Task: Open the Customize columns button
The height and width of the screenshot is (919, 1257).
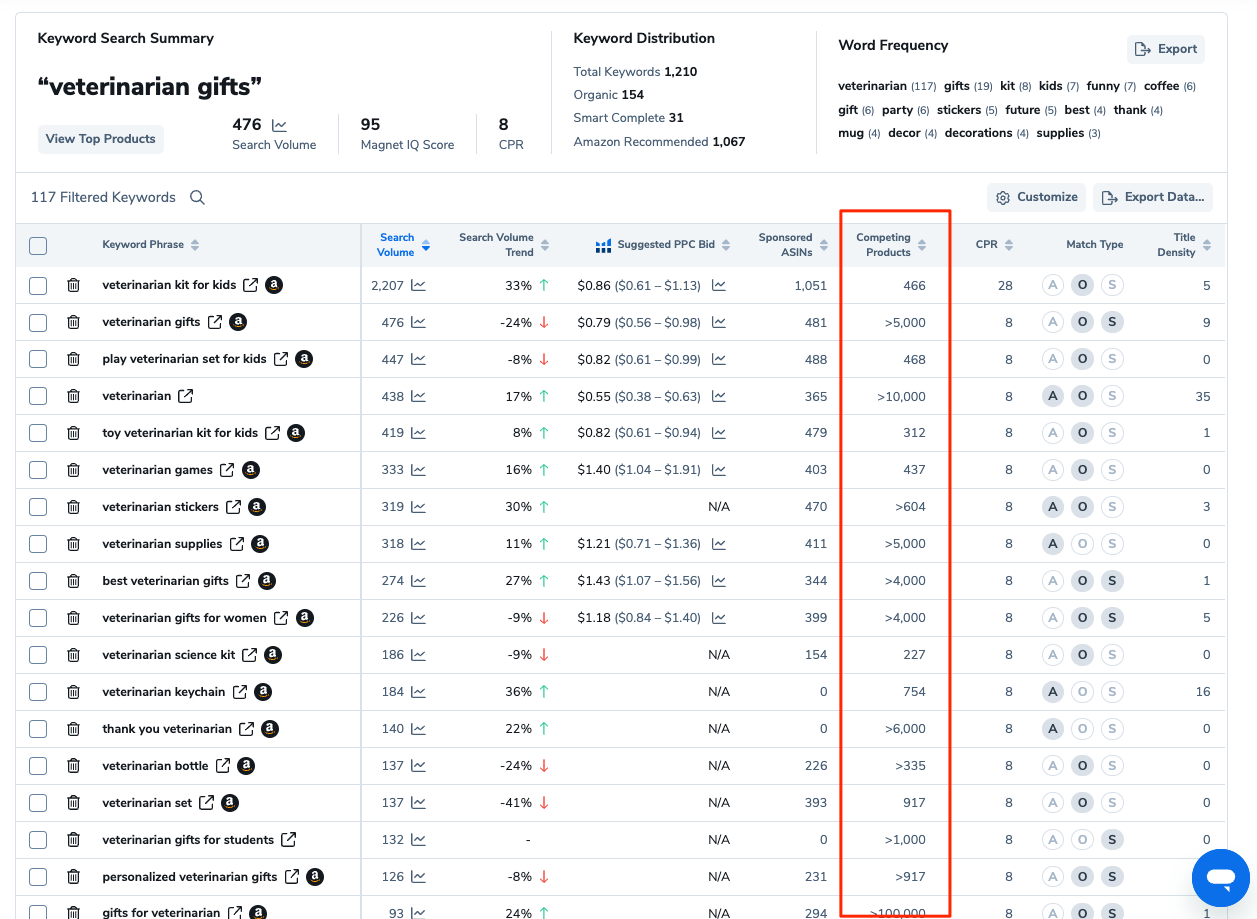Action: tap(1036, 198)
